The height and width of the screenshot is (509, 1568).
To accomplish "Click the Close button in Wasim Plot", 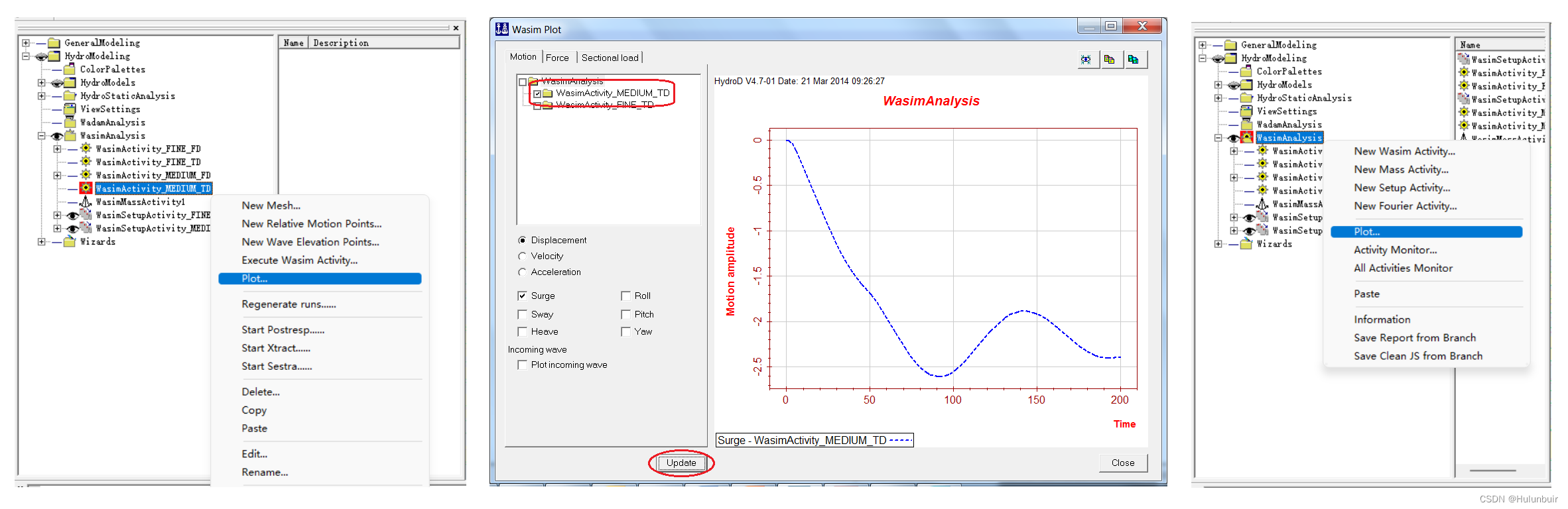I will point(1123,463).
